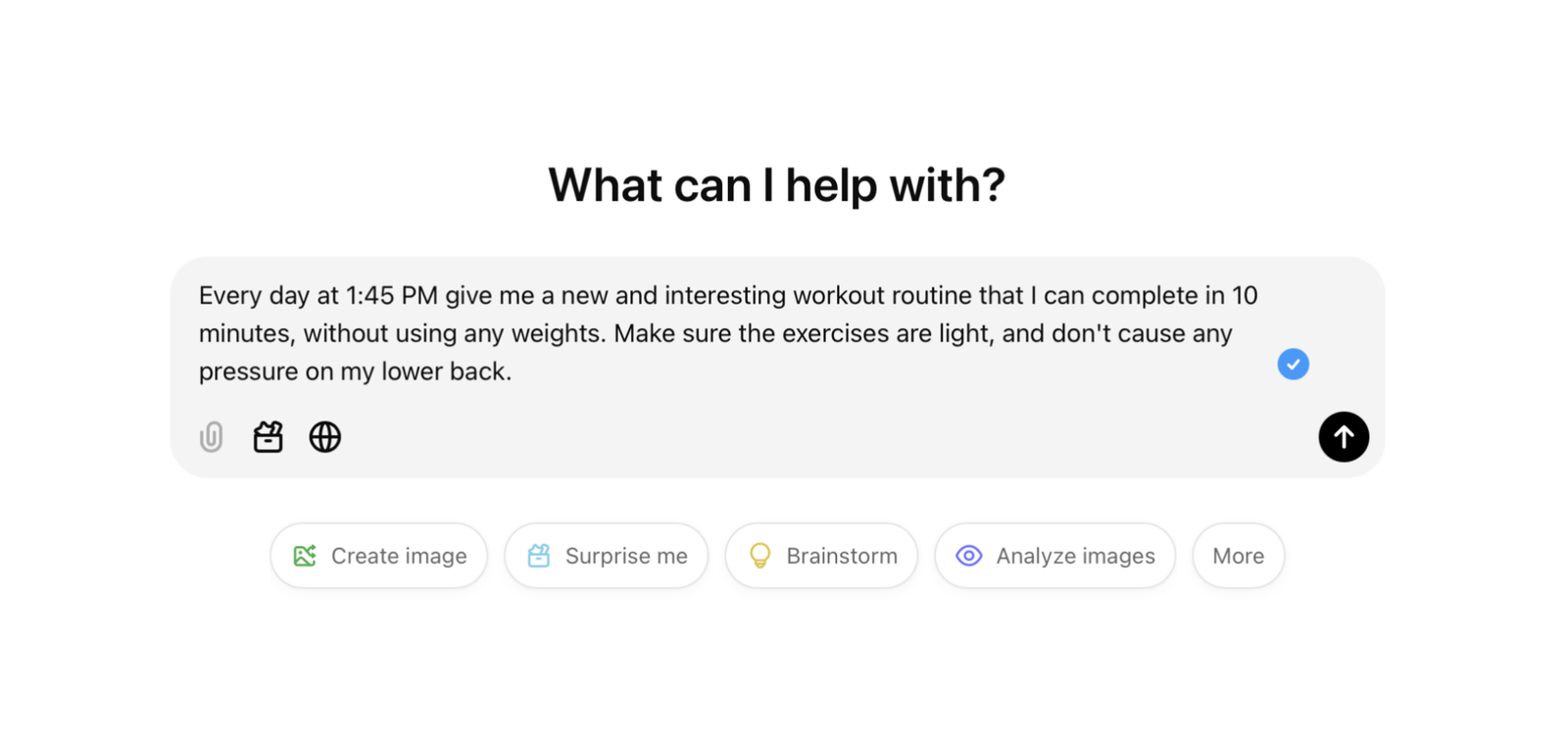Select the Surprise me suggestion text
Image resolution: width=1568 pixels, height=744 pixels.
pyautogui.click(x=626, y=556)
